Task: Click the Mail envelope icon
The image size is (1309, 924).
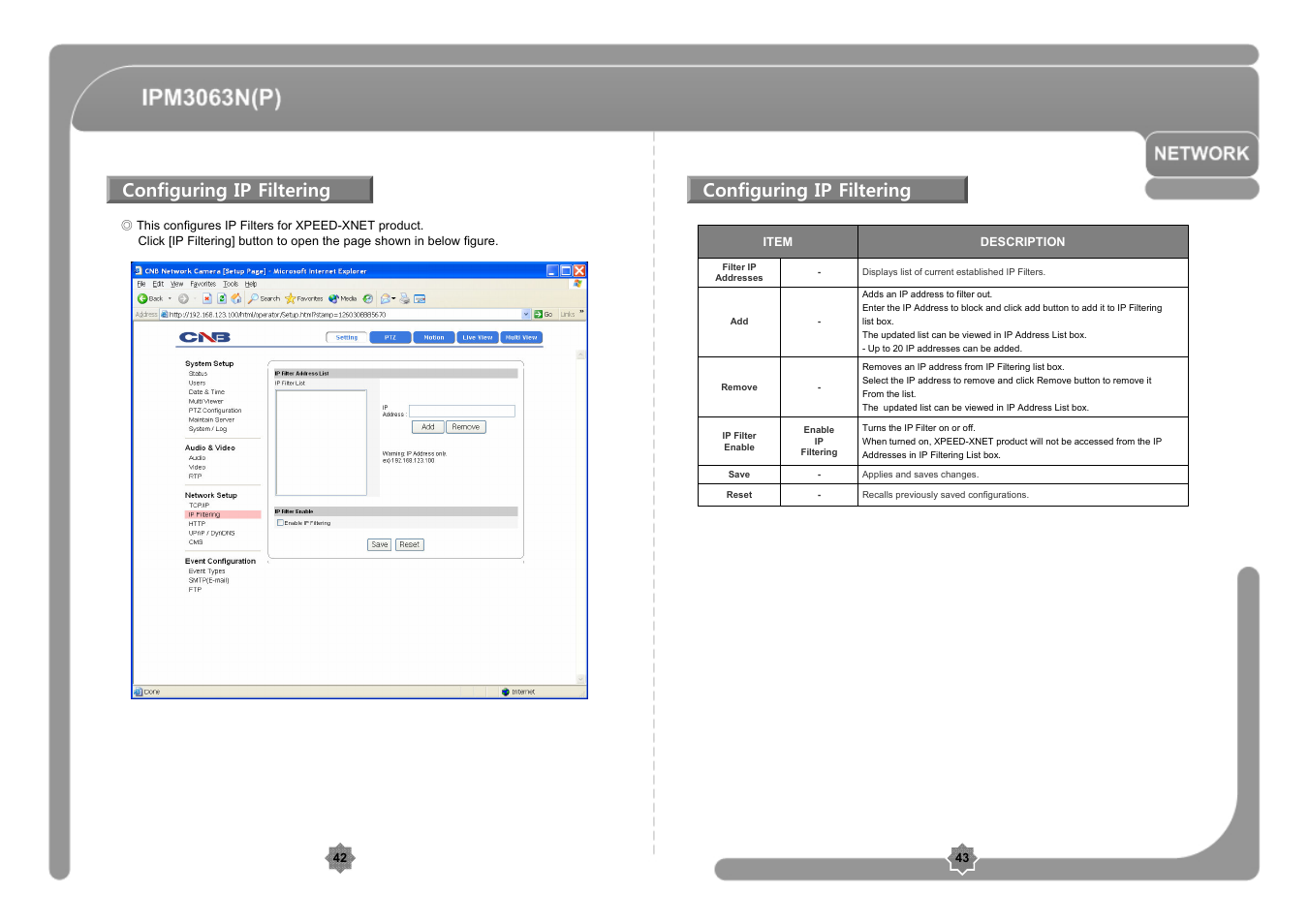Action: (x=386, y=298)
